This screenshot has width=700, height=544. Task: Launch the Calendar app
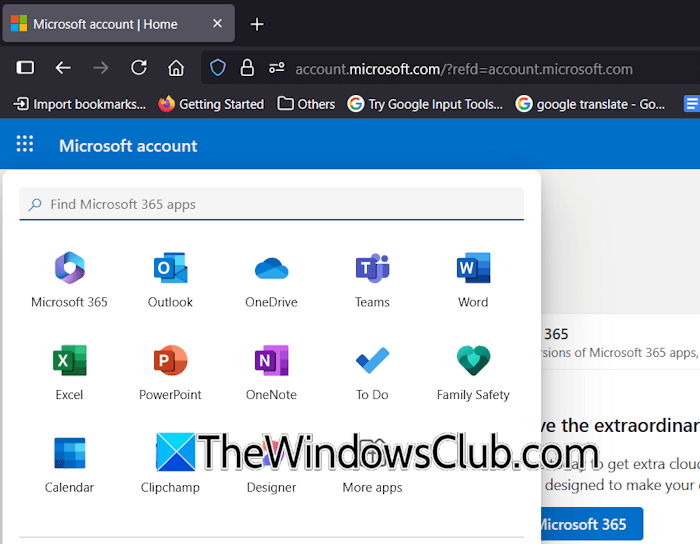[x=70, y=453]
